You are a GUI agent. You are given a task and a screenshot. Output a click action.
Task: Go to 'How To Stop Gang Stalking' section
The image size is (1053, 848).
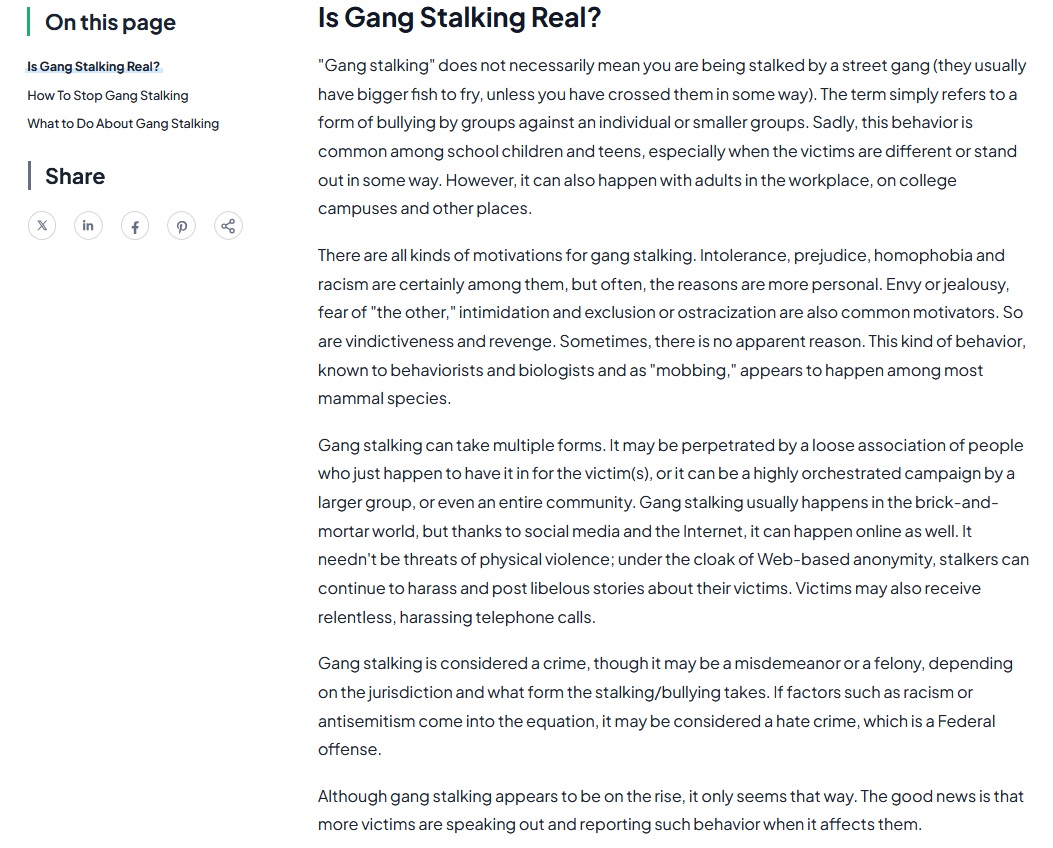tap(107, 95)
